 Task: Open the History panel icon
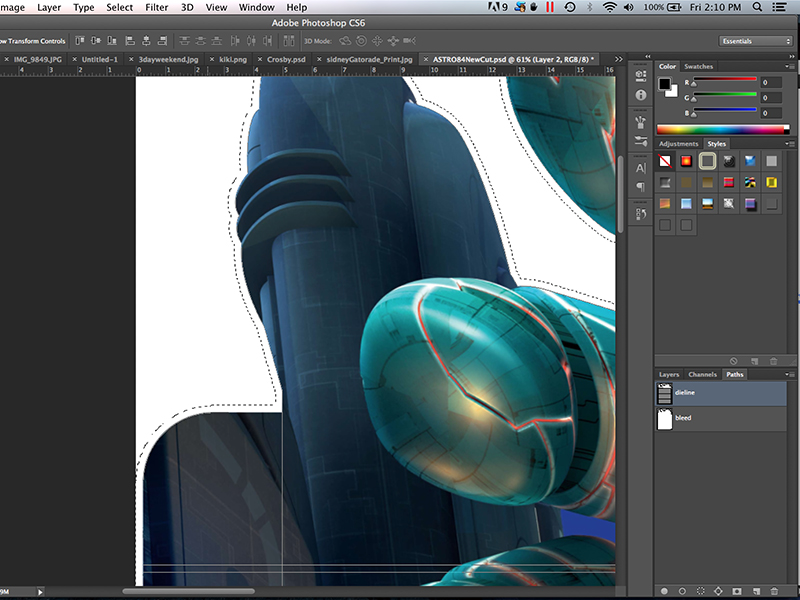(x=641, y=214)
